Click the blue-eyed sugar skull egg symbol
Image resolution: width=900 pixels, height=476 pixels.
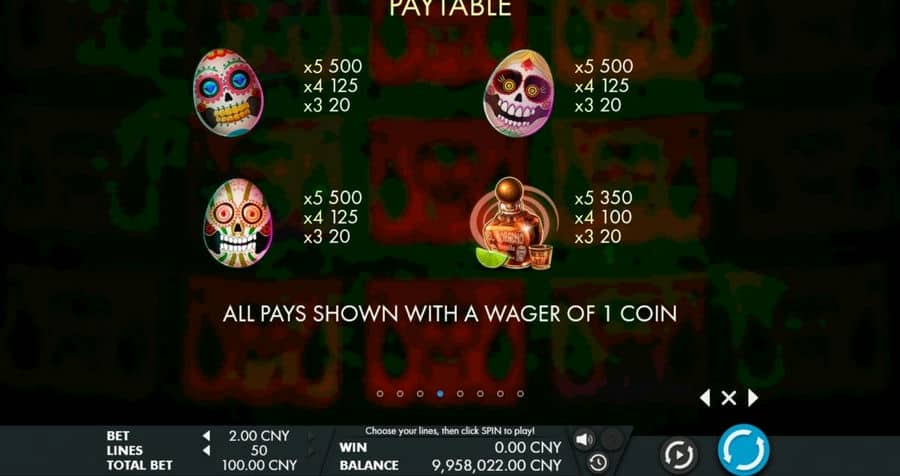pyautogui.click(x=228, y=92)
